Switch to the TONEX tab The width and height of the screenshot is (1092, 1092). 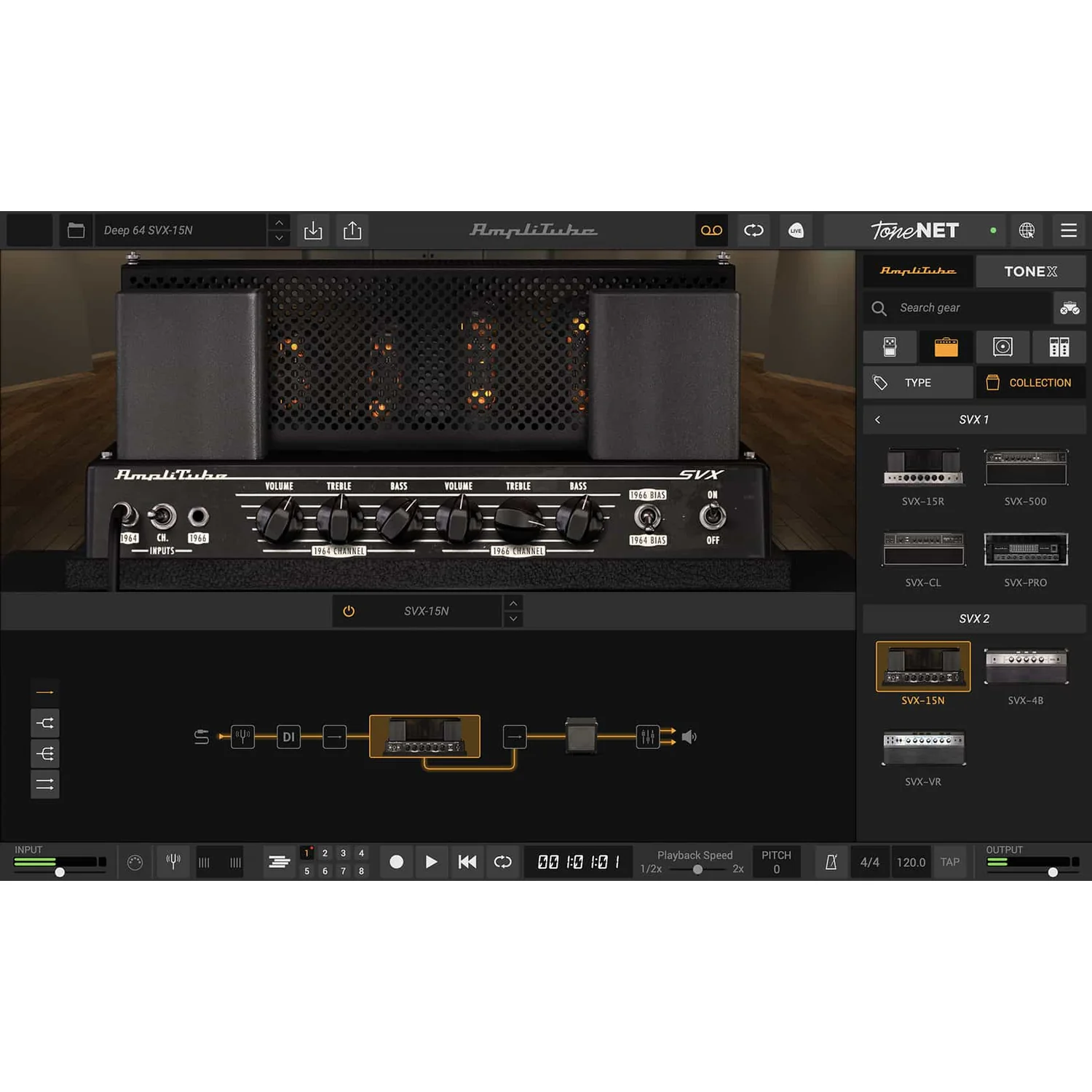[1031, 271]
